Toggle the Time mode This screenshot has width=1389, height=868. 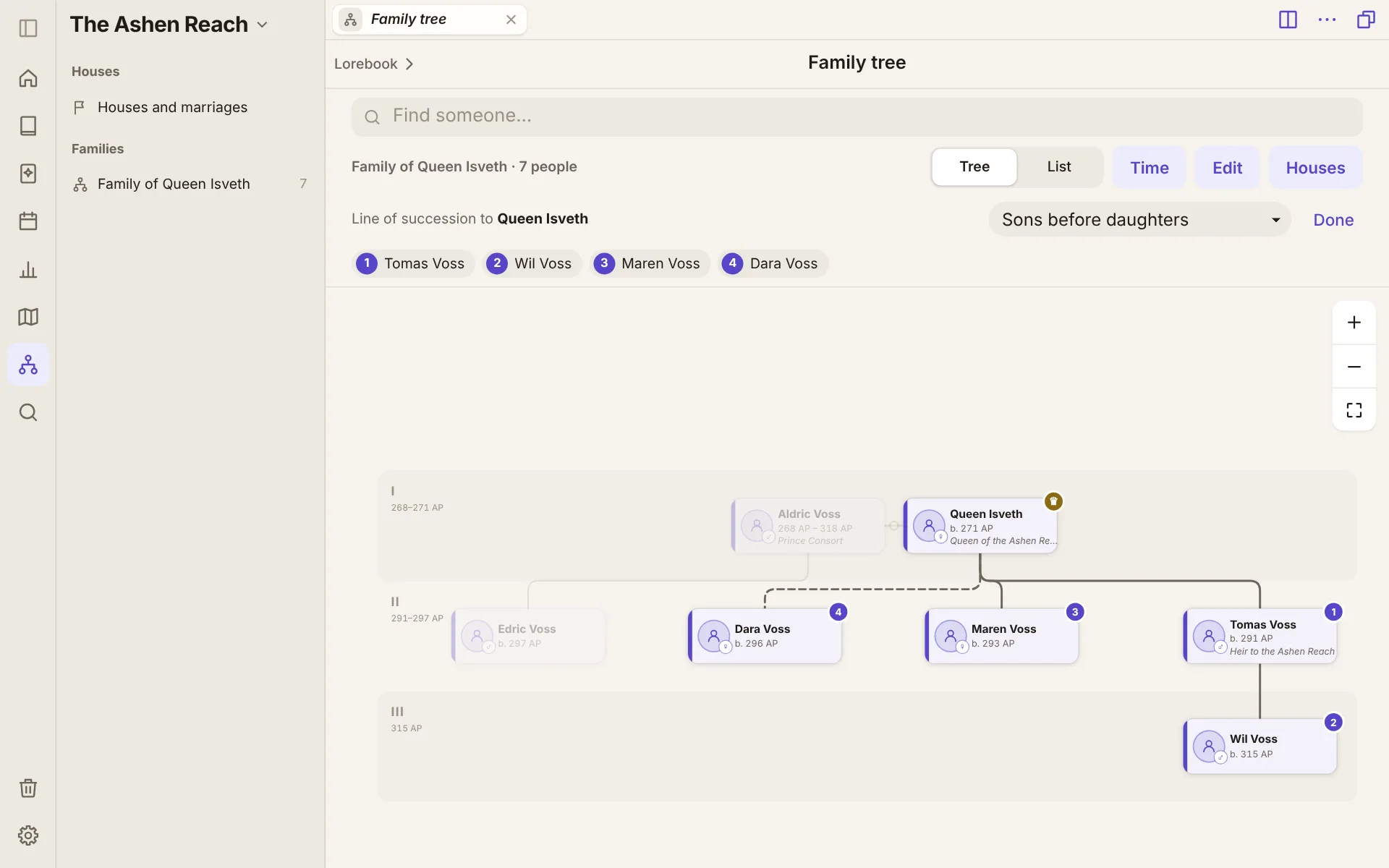point(1150,168)
